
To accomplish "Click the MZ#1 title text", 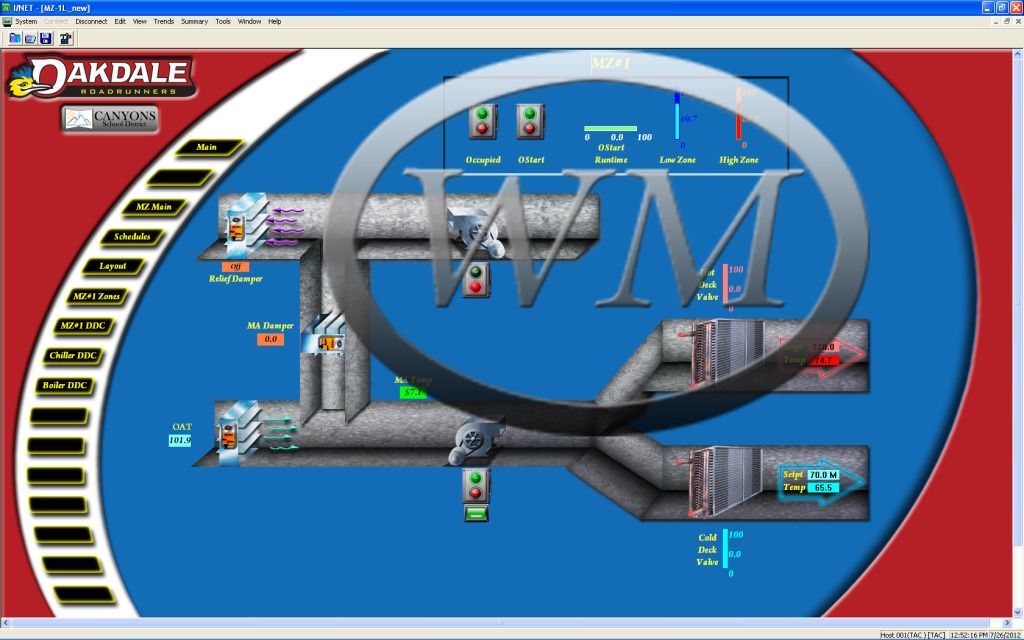I will [x=611, y=63].
